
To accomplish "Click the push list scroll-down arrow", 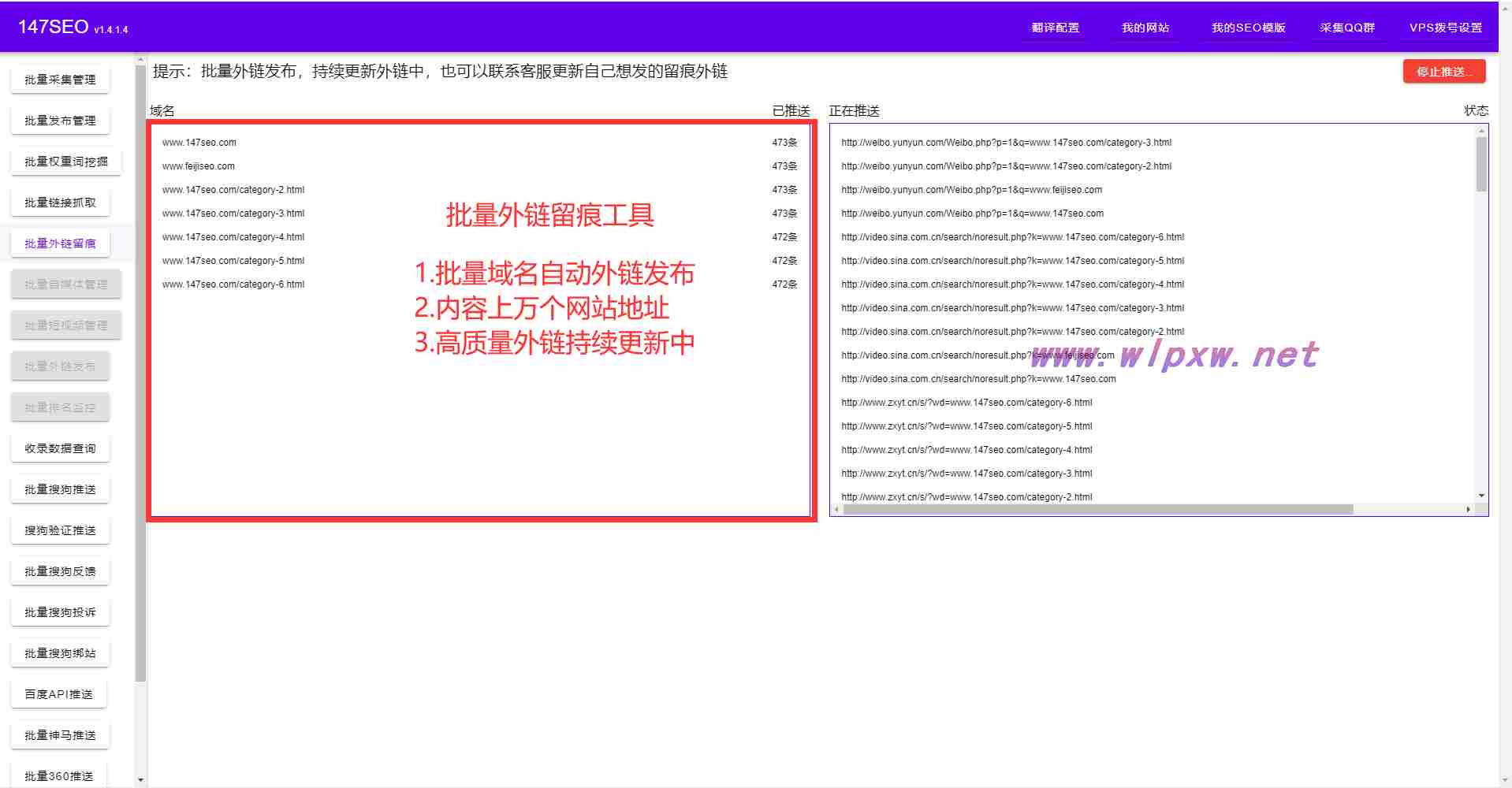I will click(x=1481, y=496).
